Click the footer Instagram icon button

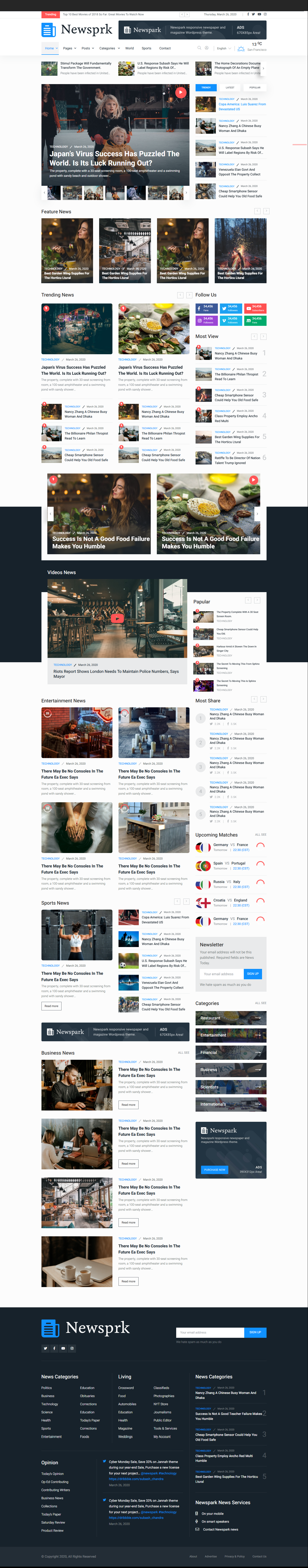72,1348
